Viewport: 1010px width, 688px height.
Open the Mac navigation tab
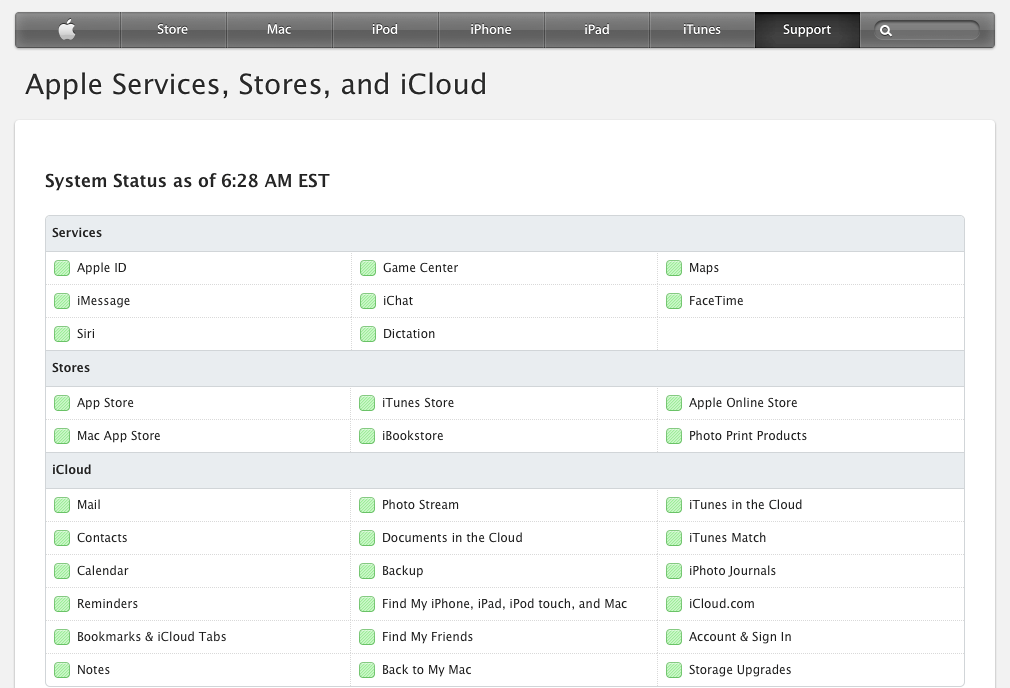click(279, 30)
